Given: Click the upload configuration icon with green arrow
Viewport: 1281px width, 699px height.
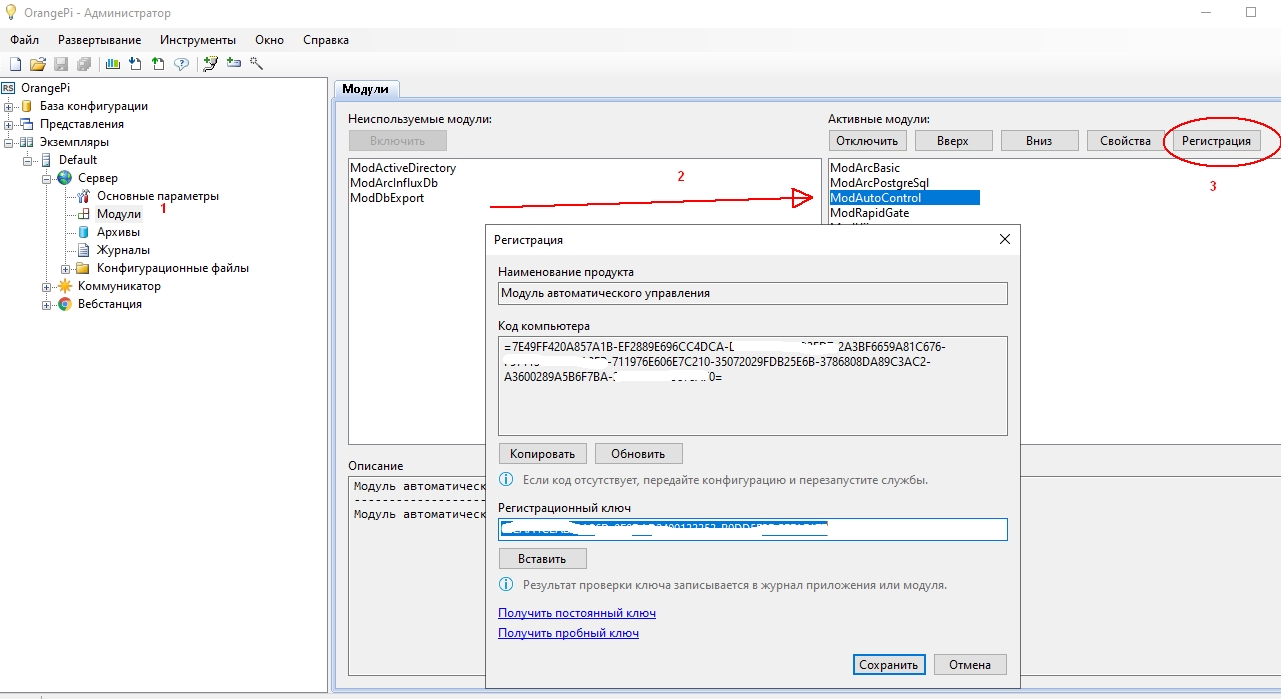Looking at the screenshot, I should (x=158, y=64).
